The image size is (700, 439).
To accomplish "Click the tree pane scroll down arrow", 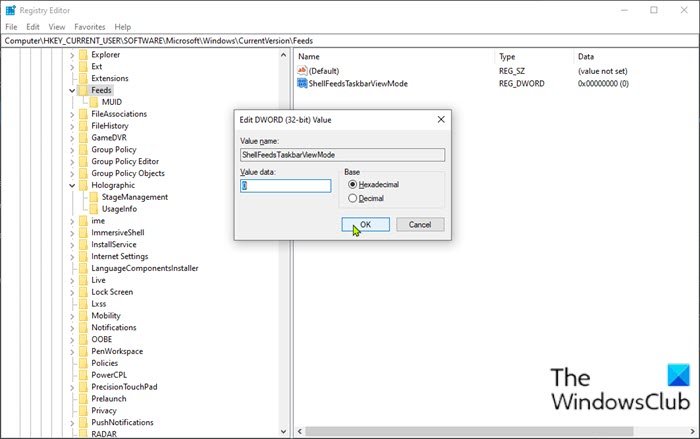I will (283, 431).
